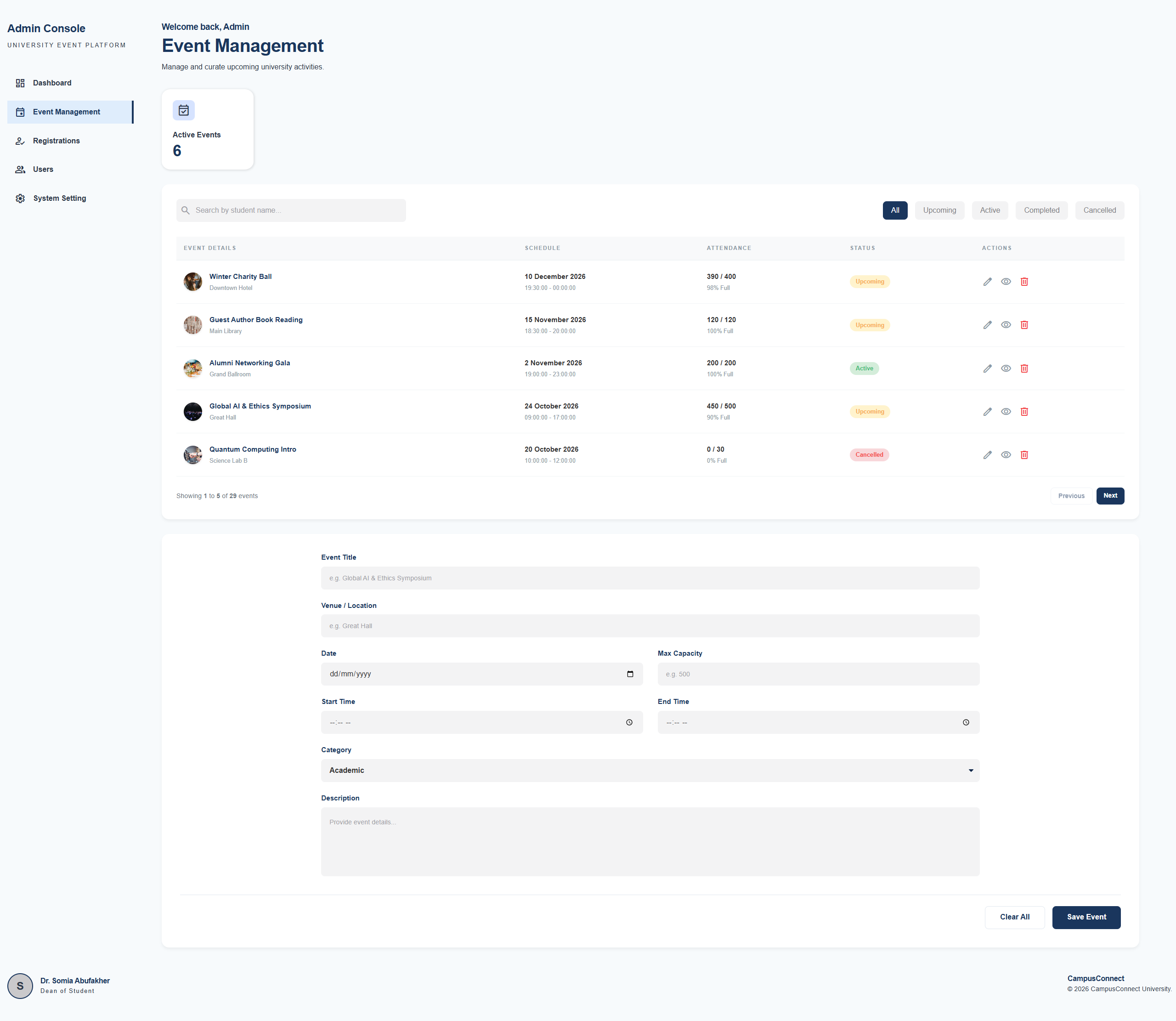Show only Cancelled events
The image size is (1176, 1021).
point(1099,210)
